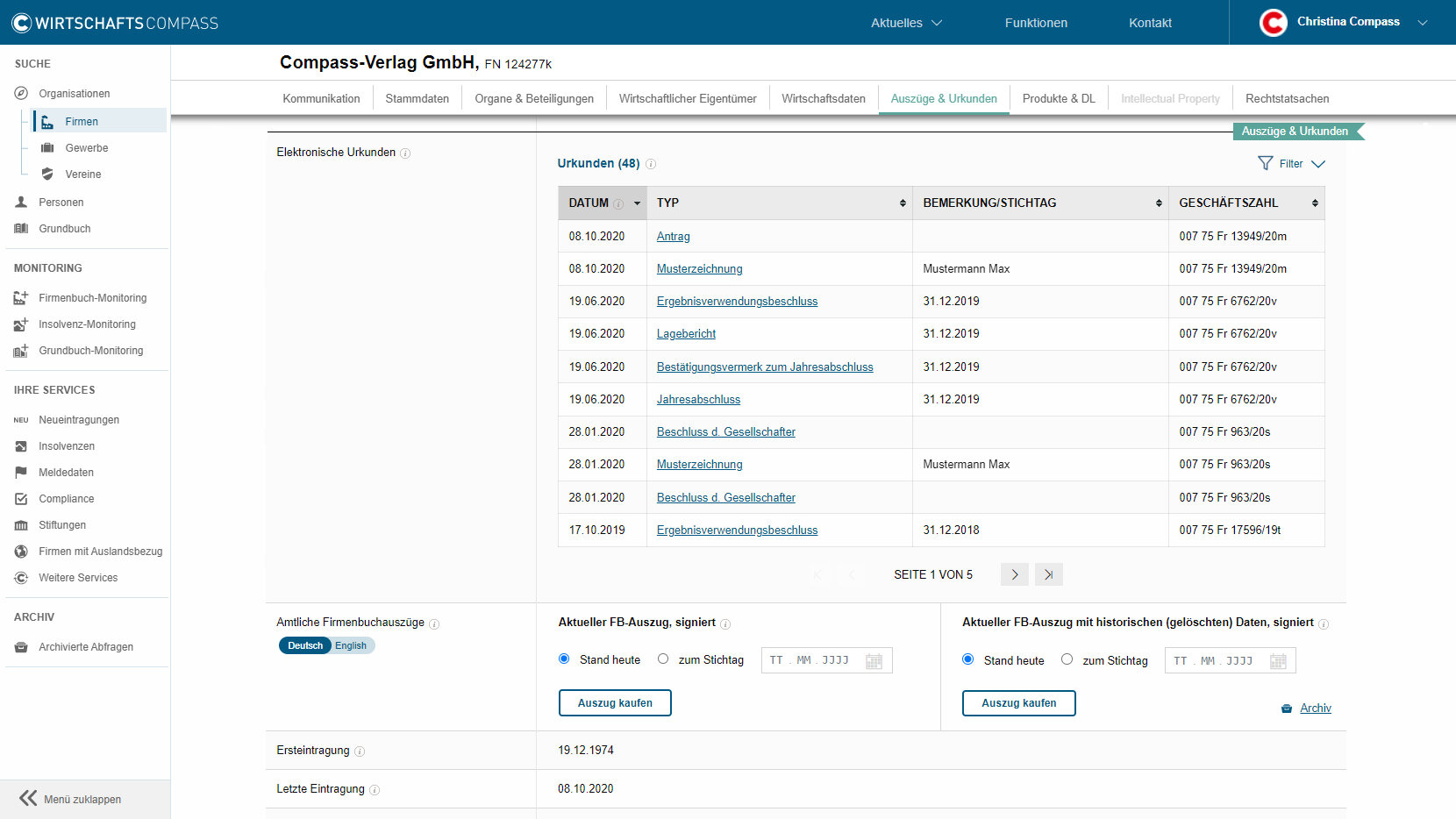Viewport: 1456px width, 819px height.
Task: Jump to last page of Urkunden
Action: pyautogui.click(x=1049, y=575)
